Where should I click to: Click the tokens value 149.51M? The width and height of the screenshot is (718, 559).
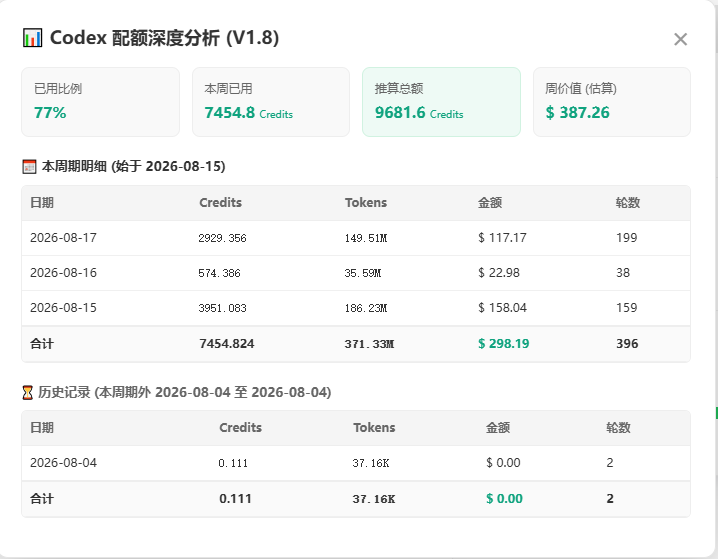tap(366, 238)
